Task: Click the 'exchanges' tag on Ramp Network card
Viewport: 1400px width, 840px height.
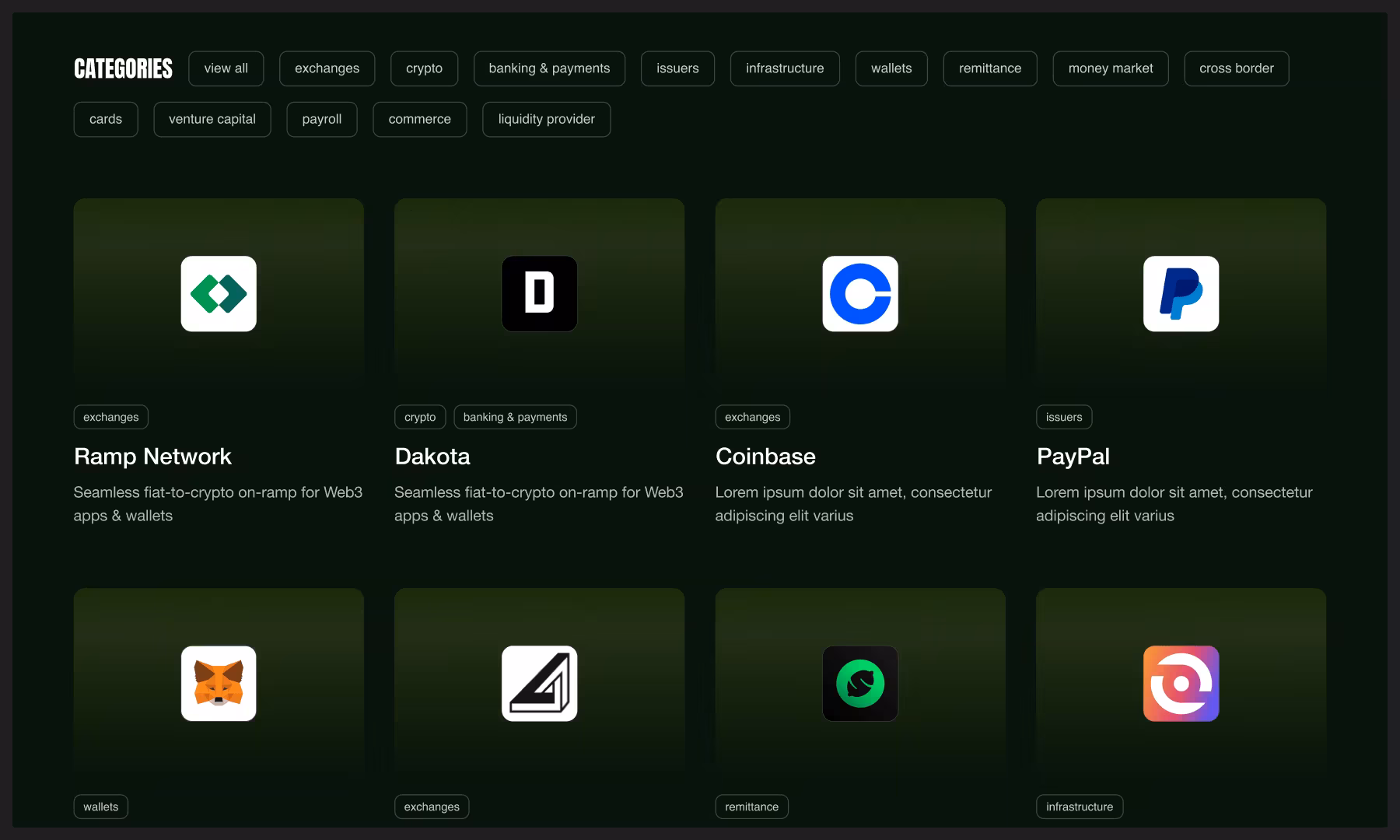Action: [x=111, y=417]
